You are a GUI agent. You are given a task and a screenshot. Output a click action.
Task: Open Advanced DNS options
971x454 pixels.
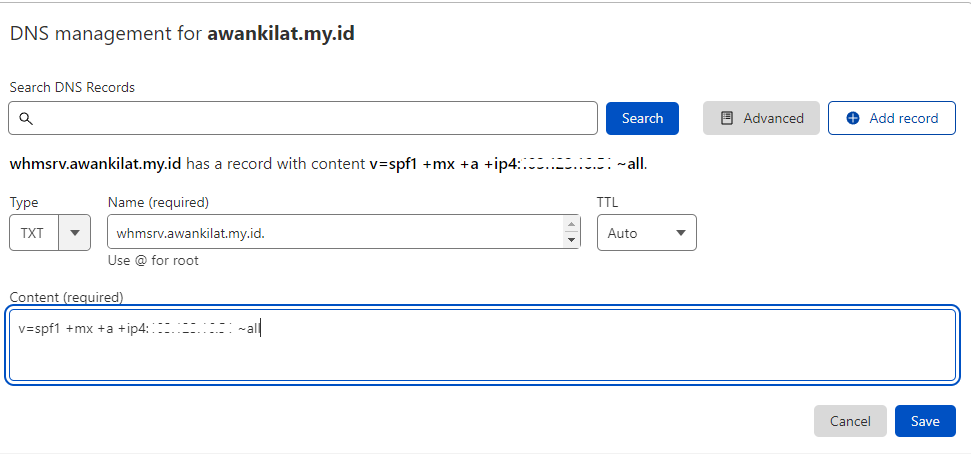click(761, 118)
